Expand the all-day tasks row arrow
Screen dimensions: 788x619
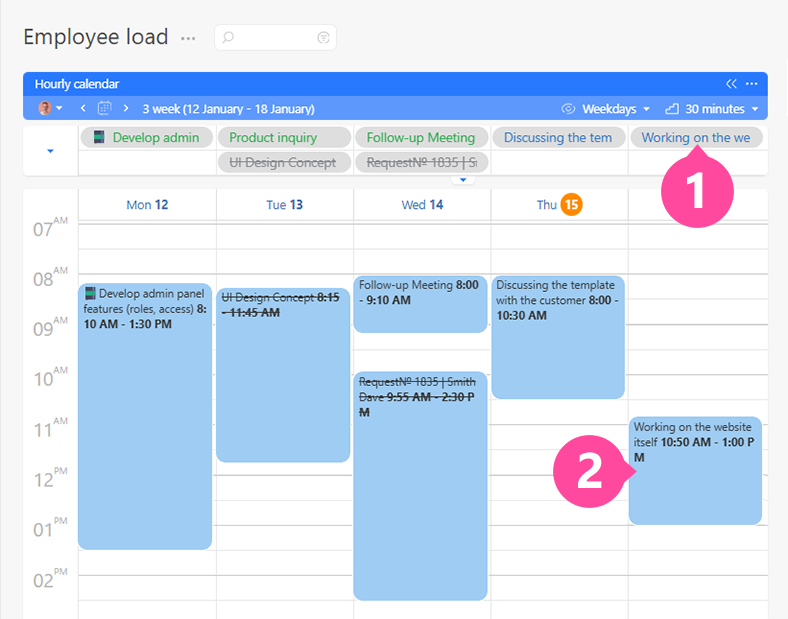pos(50,151)
